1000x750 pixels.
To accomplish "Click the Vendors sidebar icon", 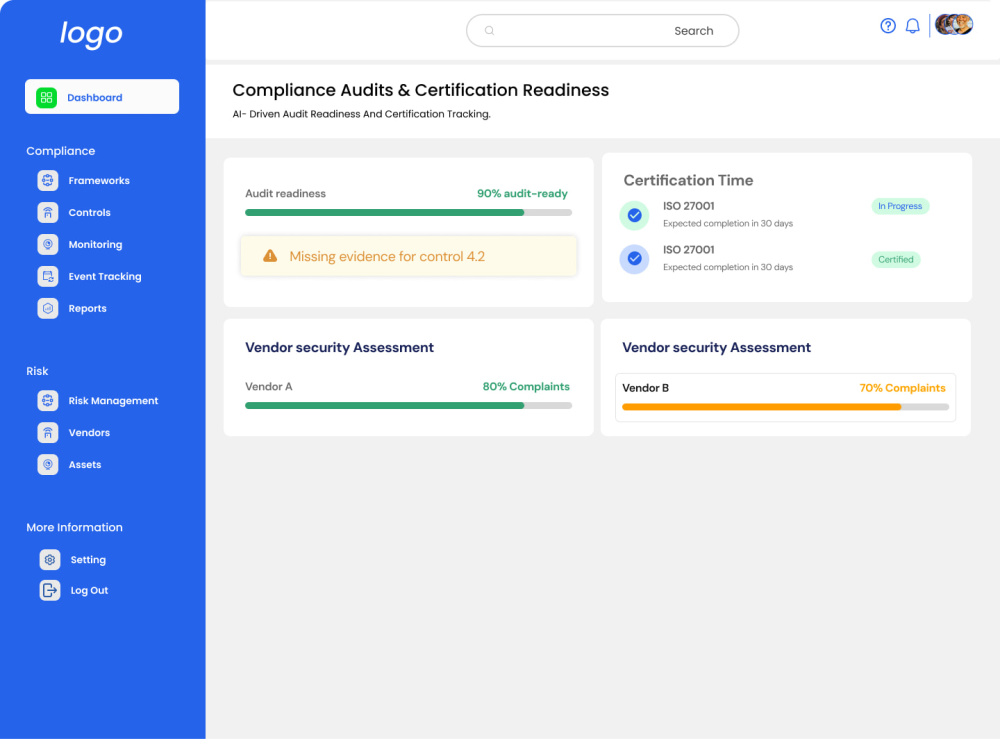I will 48,432.
